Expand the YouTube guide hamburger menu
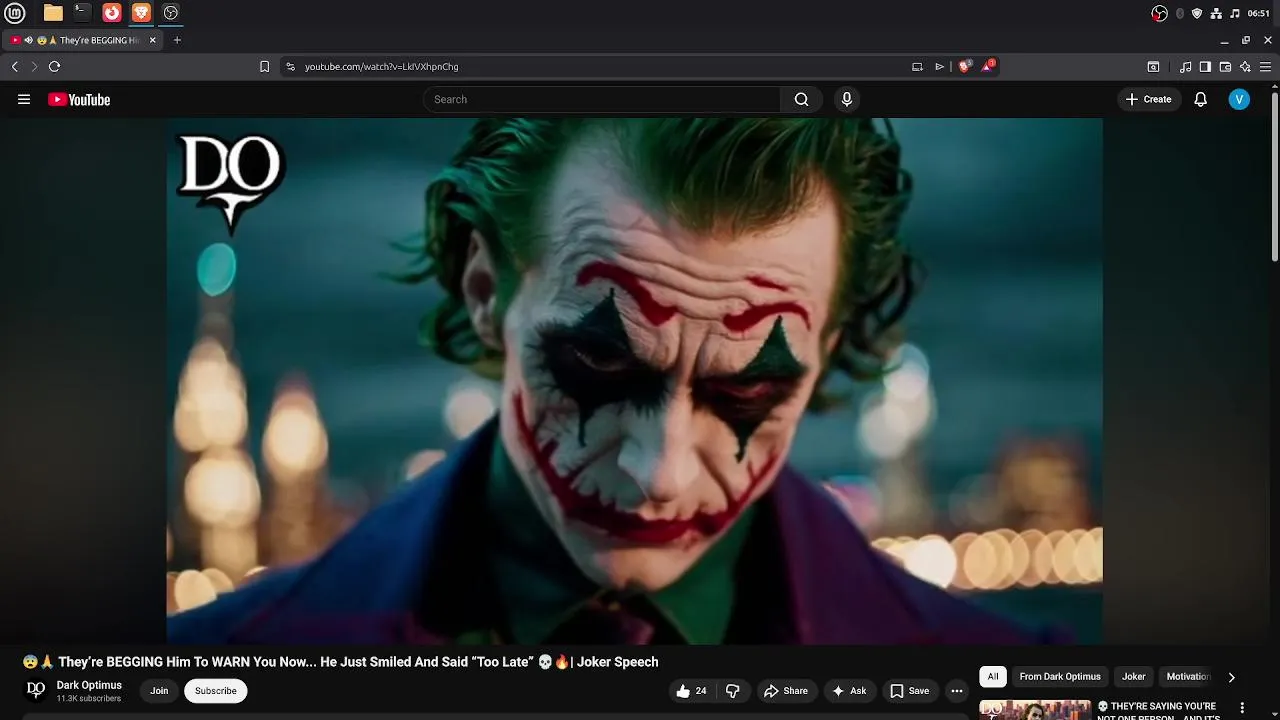This screenshot has width=1280, height=720. pos(24,99)
